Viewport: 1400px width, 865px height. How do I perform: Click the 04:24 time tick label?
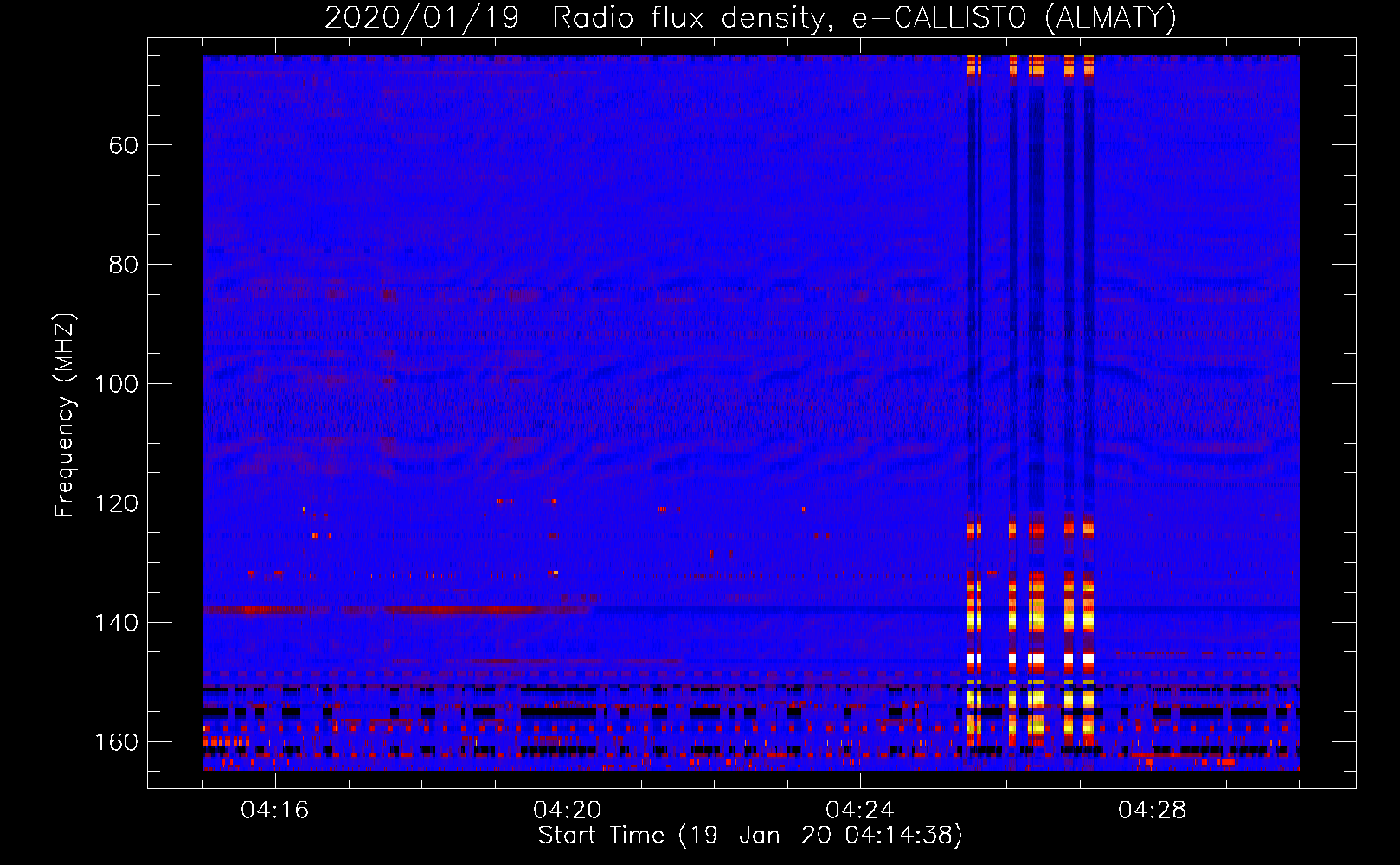click(x=860, y=811)
